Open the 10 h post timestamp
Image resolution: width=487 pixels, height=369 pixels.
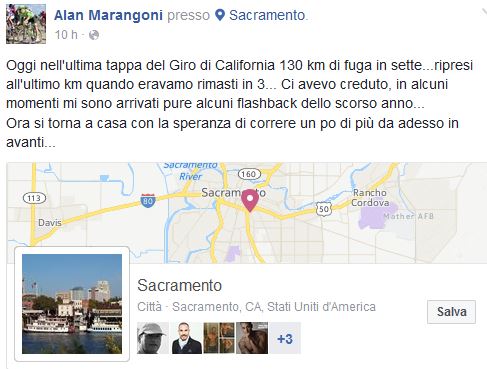tap(66, 35)
